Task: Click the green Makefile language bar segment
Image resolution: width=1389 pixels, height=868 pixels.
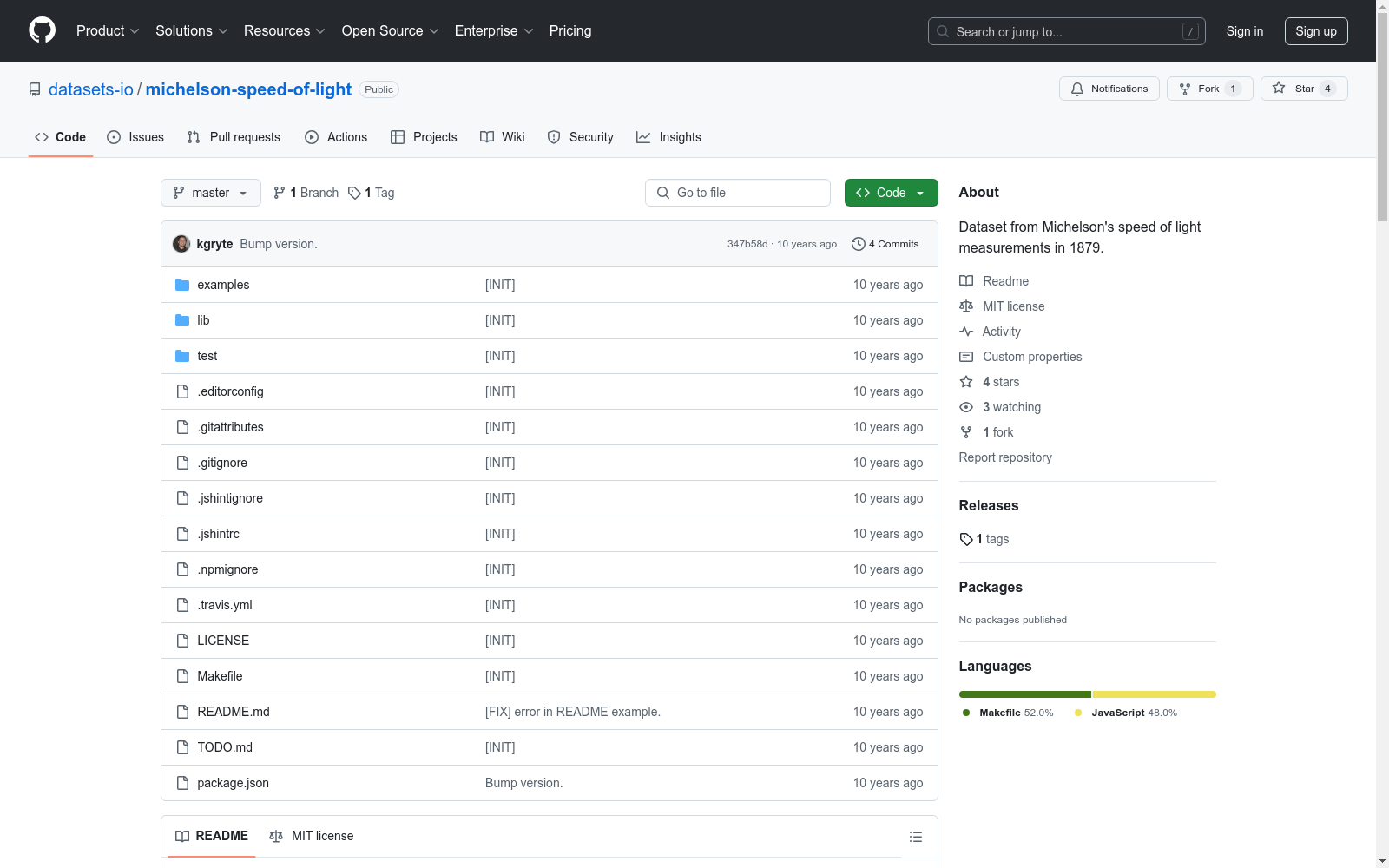Action: (1025, 694)
